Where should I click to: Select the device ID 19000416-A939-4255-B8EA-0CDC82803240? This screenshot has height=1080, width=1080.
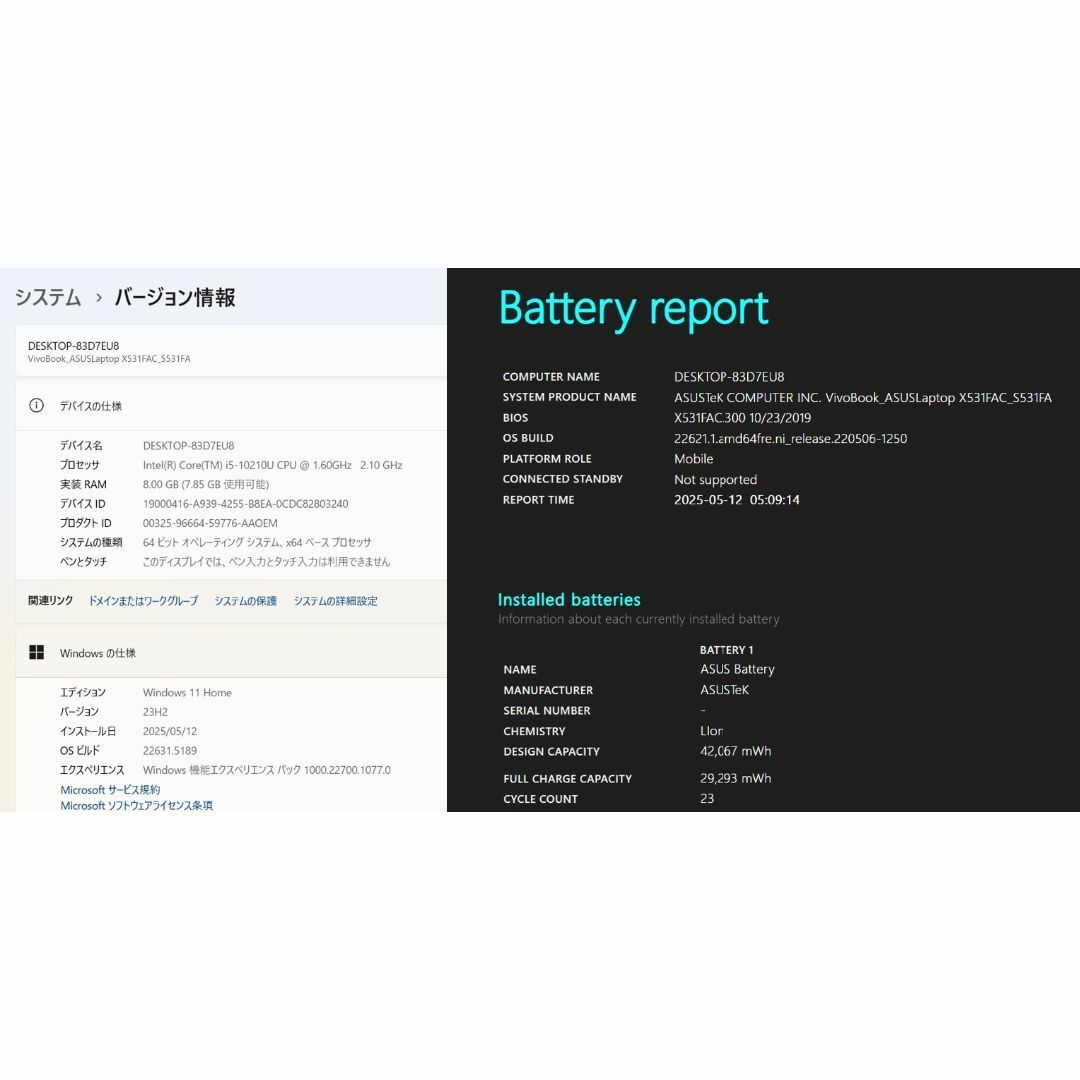(x=246, y=503)
